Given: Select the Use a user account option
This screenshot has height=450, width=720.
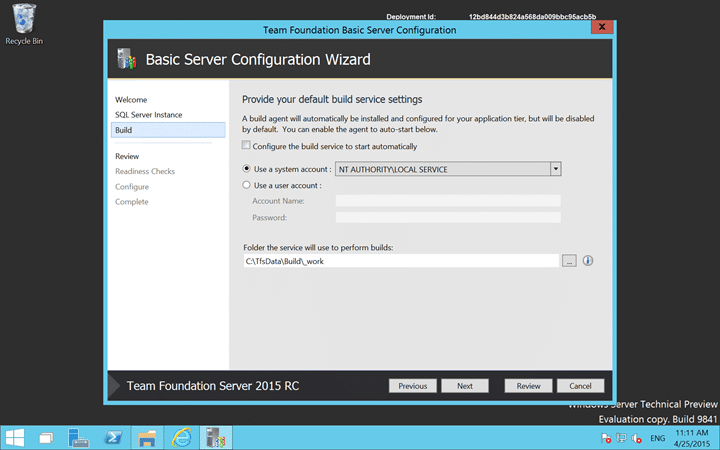Looking at the screenshot, I should (x=247, y=185).
